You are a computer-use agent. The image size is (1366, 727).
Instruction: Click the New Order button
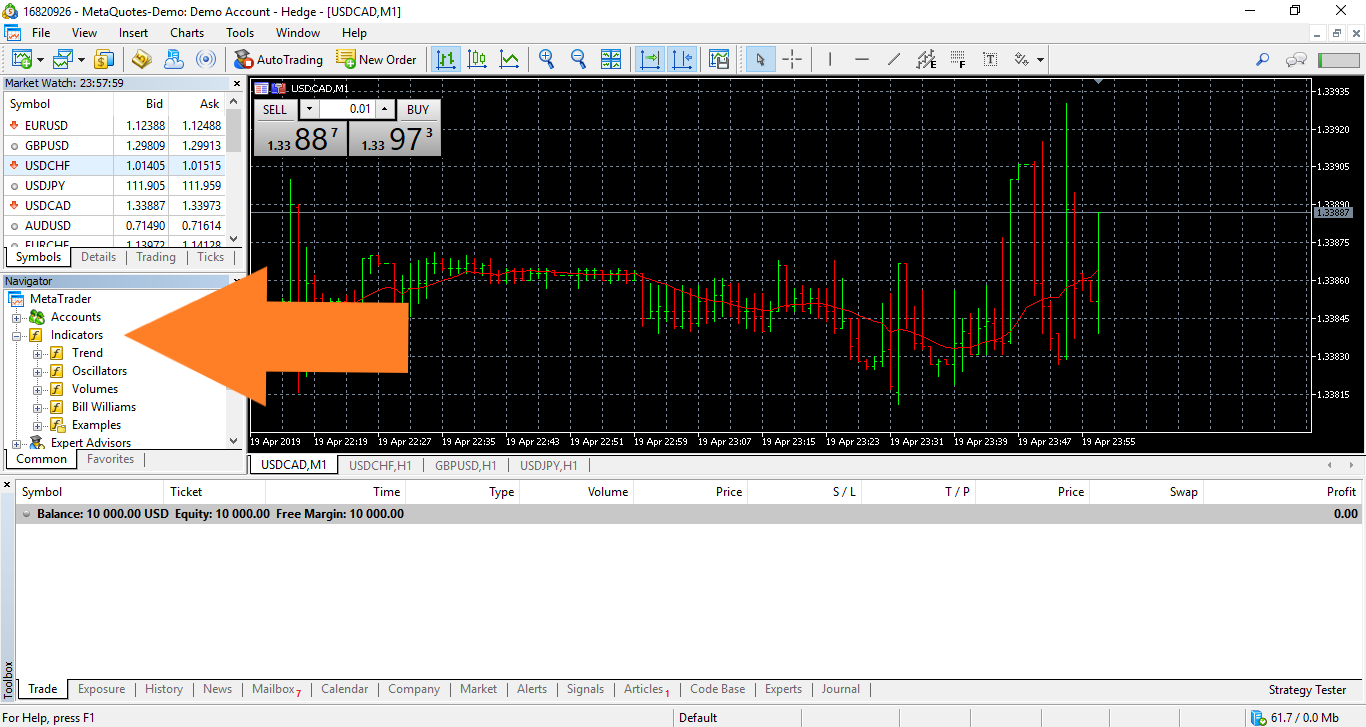pyautogui.click(x=377, y=59)
